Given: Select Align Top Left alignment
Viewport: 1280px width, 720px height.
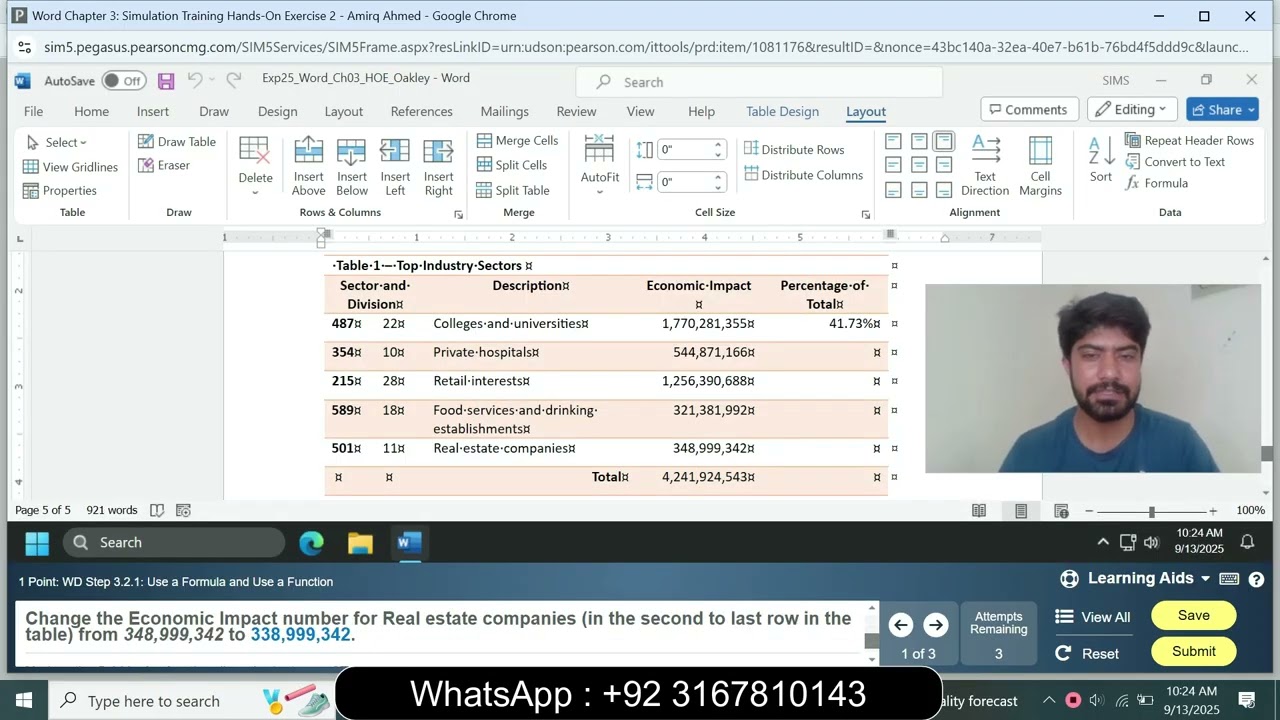Looking at the screenshot, I should [x=893, y=142].
